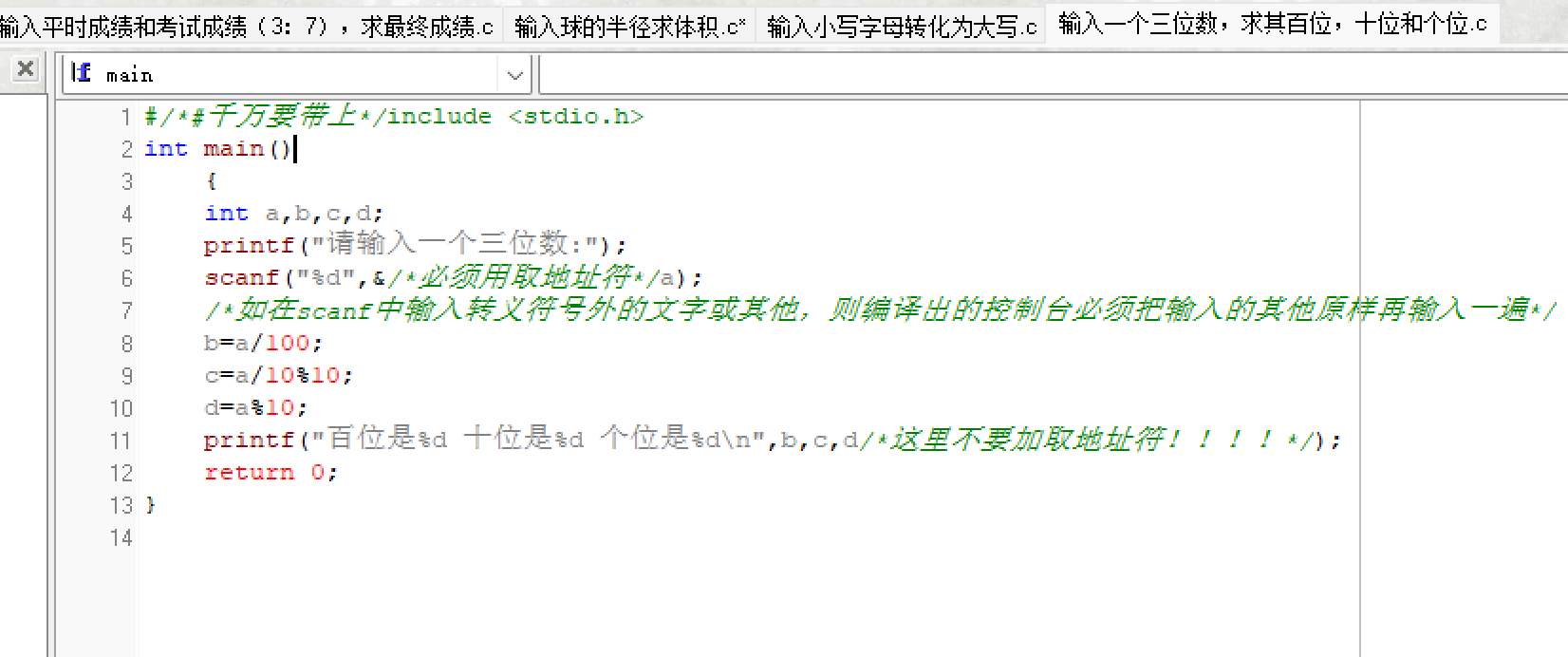Switch to 输入平时成绩和考试成绩 tab
The height and width of the screenshot is (657, 1568).
[249, 26]
